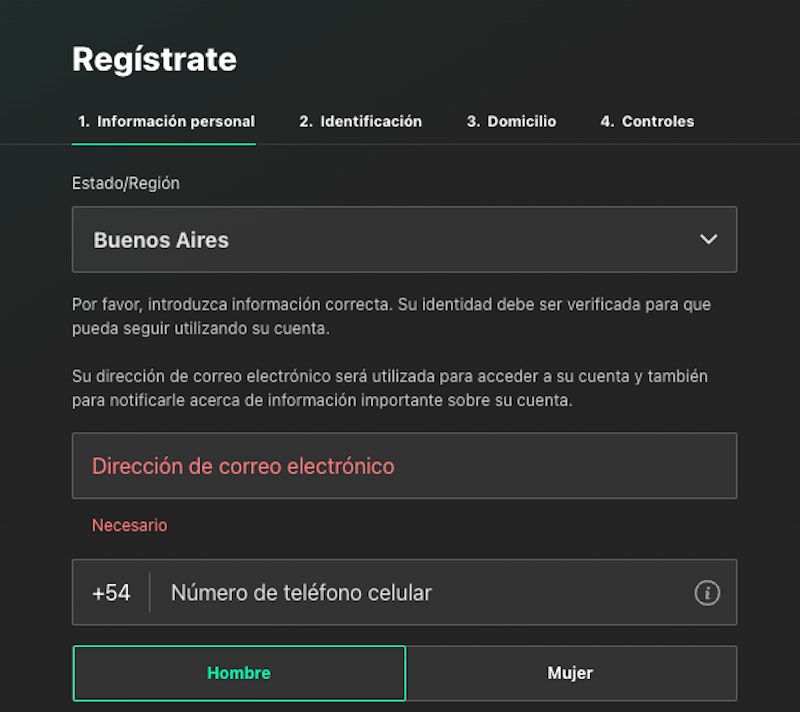The height and width of the screenshot is (712, 800).
Task: Click the email usage notice paragraph
Action: (392, 388)
